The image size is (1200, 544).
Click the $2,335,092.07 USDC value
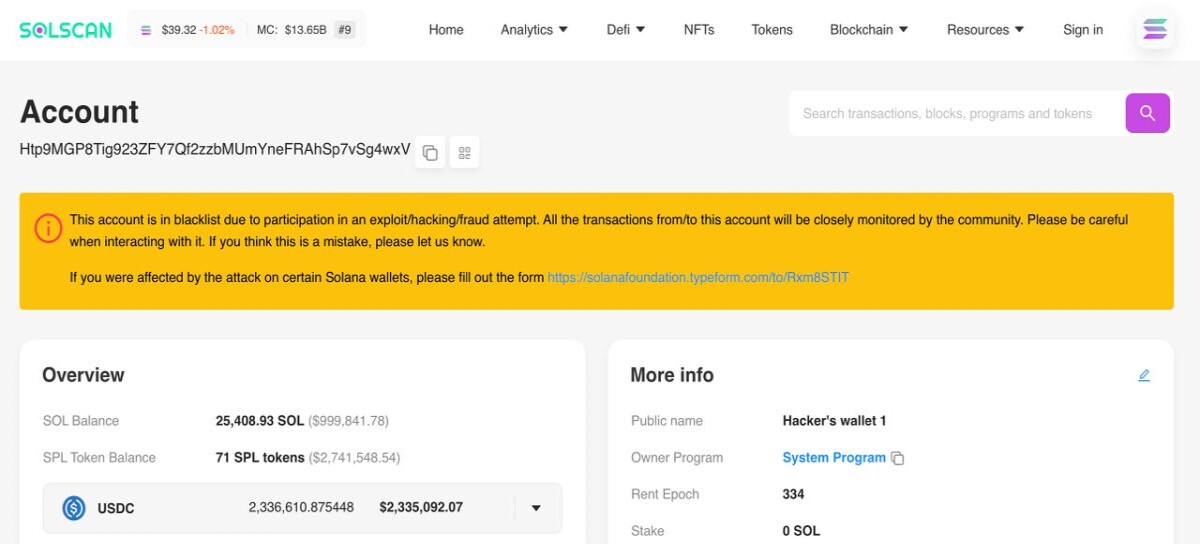coord(421,508)
